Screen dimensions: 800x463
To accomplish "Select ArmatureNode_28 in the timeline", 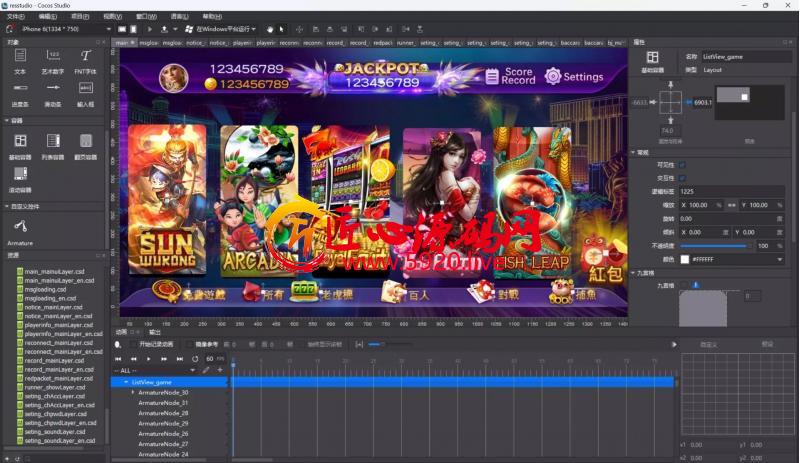I will [x=163, y=413].
